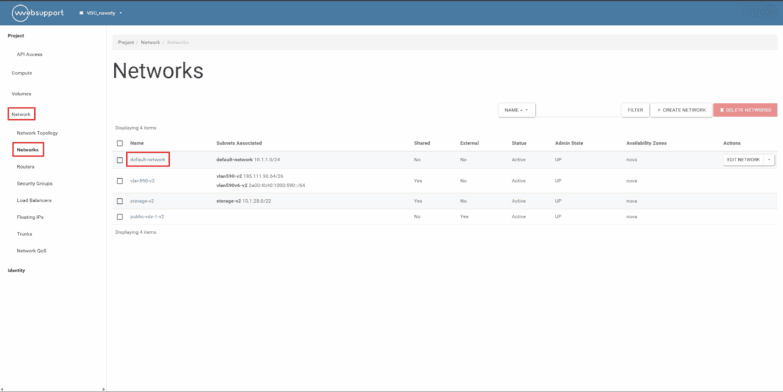Viewport: 783px width, 392px height.
Task: Select Networks in the sidebar
Action: pos(27,150)
